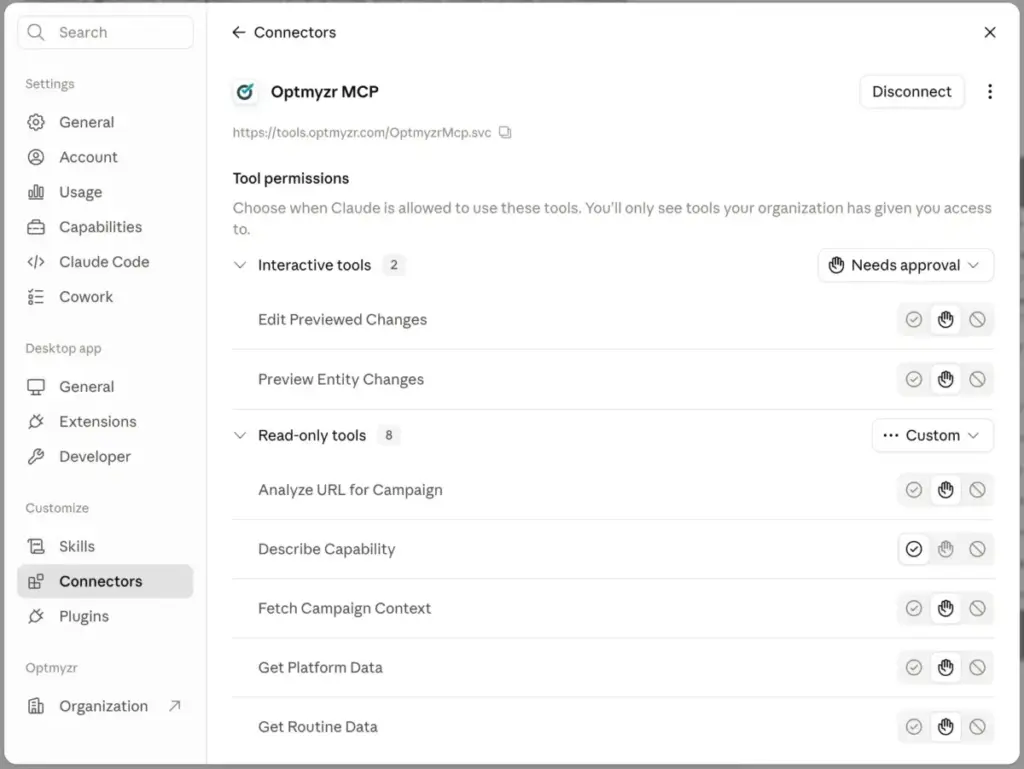Set Preview Entity Changes to always allow
This screenshot has height=769, width=1024.
tap(914, 379)
